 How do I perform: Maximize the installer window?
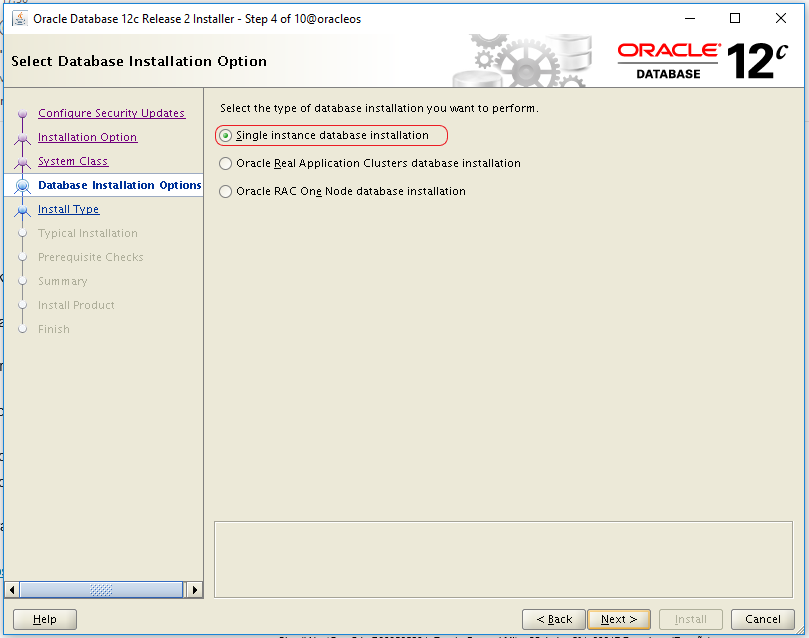tap(735, 19)
